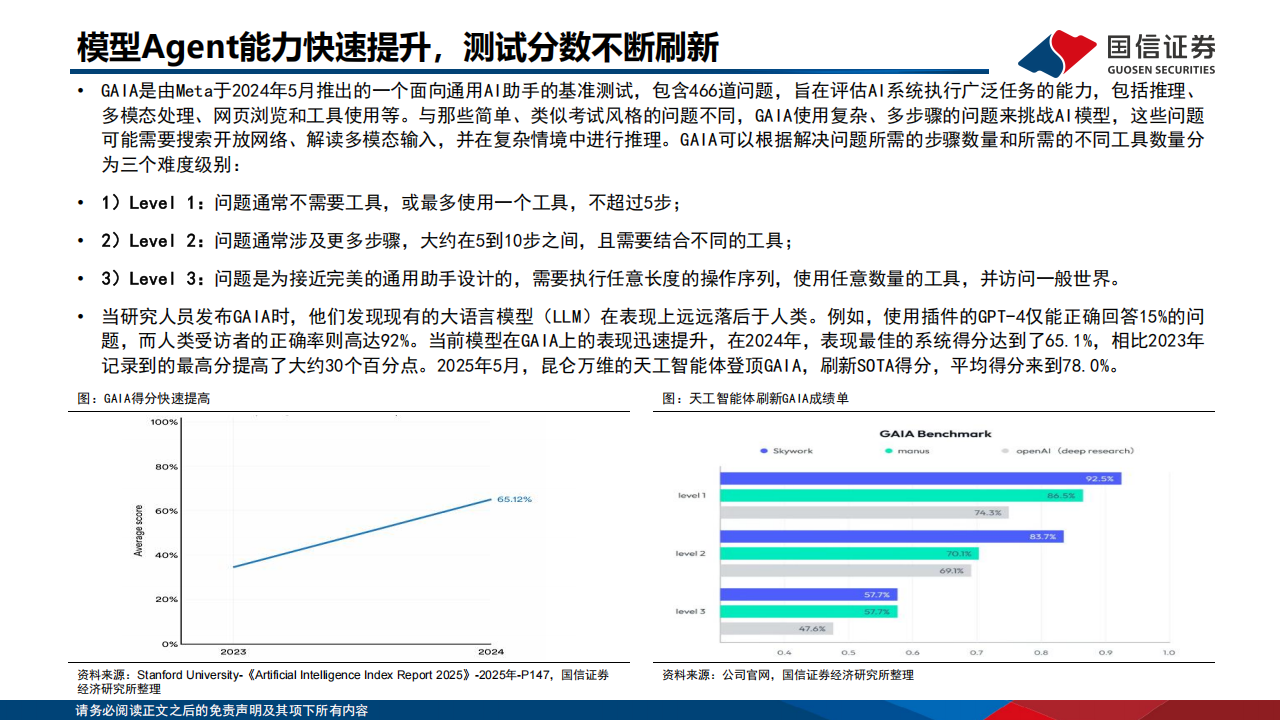Click the blue 83.7% bar
Viewport: 1280px width, 720px height.
[891, 536]
